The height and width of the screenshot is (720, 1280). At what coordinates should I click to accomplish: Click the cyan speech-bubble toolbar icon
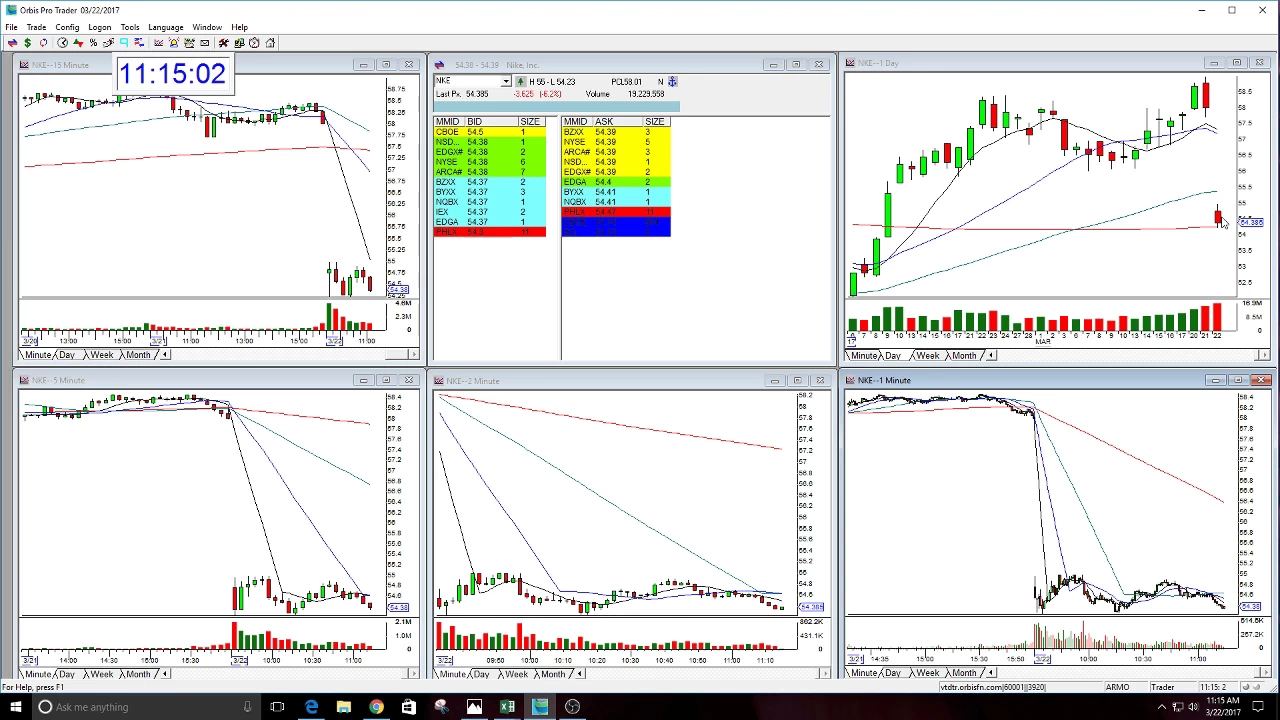point(124,42)
